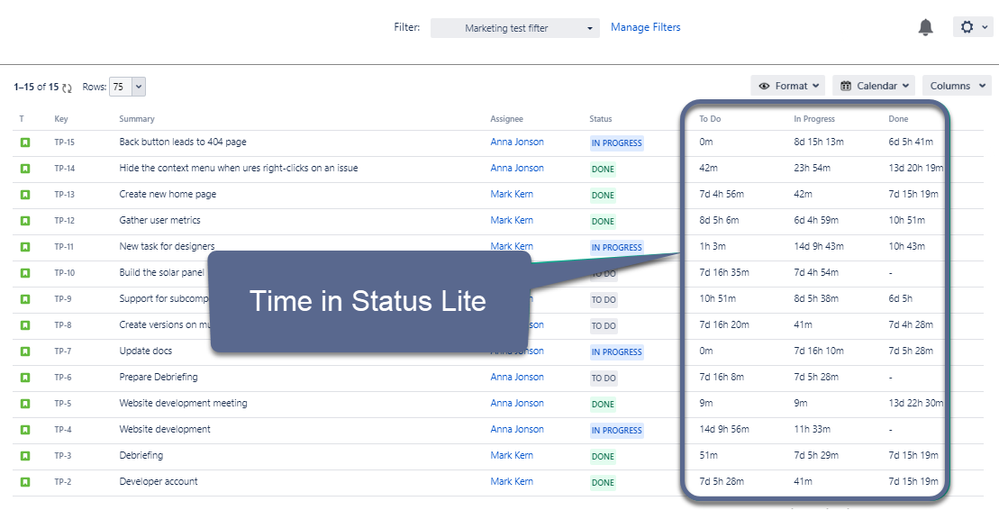Open issue key TP-12
This screenshot has height=530, width=999.
coord(64,221)
